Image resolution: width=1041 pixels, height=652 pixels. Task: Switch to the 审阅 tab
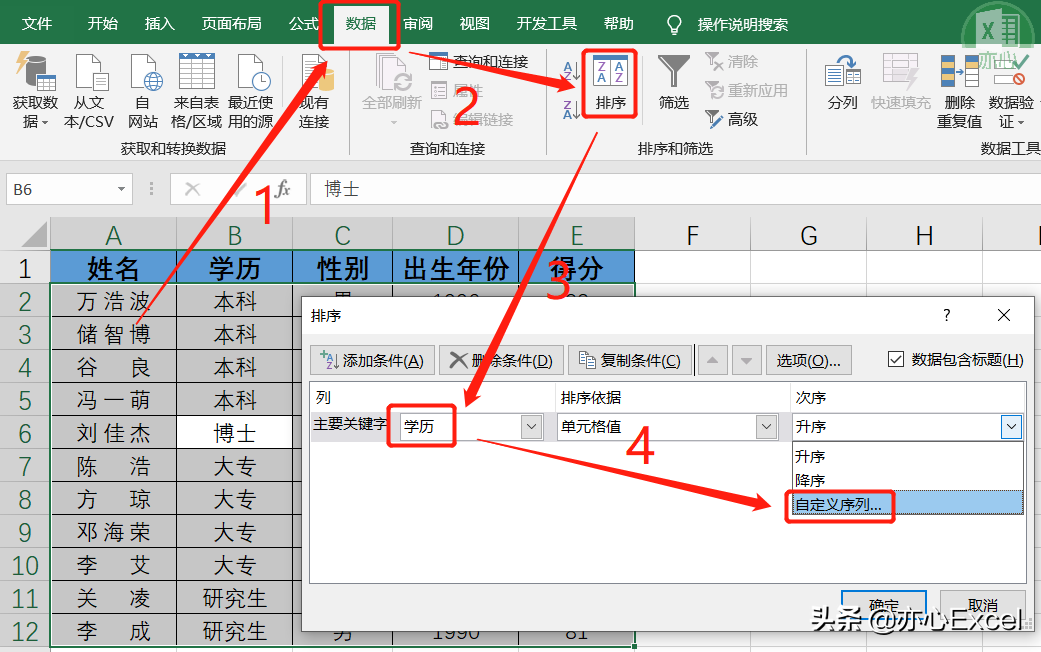(x=418, y=24)
